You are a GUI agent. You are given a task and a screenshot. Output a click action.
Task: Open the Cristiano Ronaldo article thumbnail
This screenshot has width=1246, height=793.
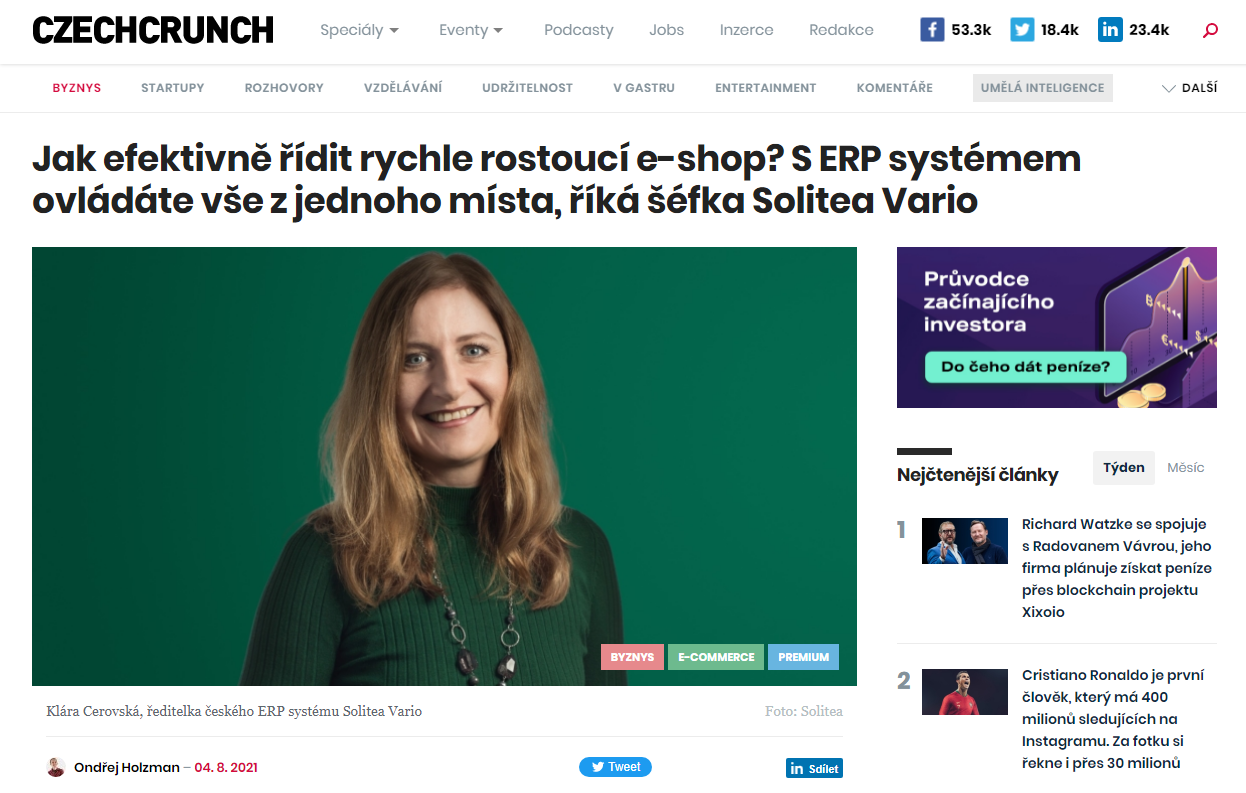965,692
